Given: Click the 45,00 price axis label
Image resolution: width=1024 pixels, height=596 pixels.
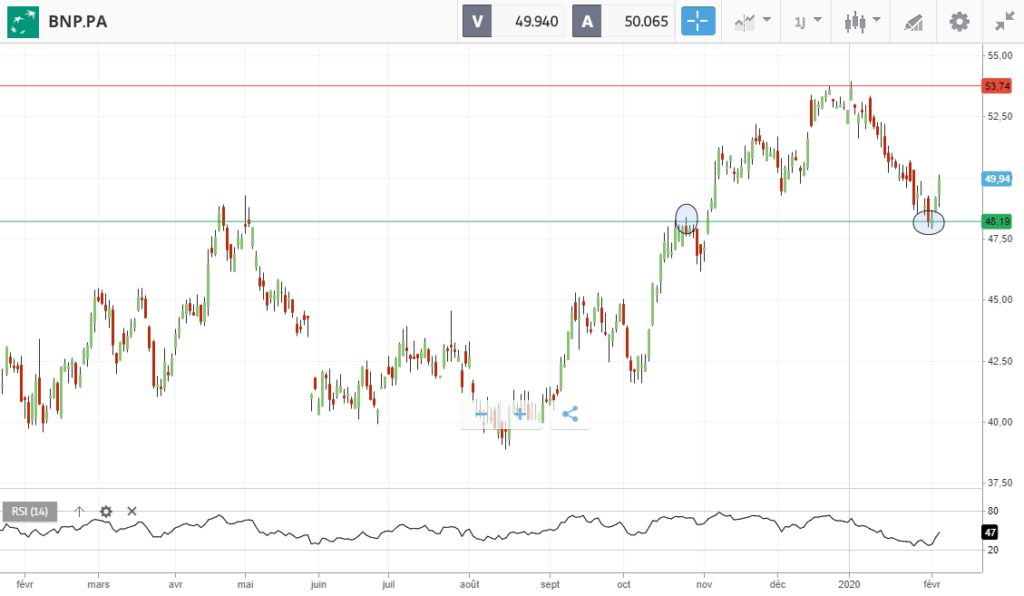Looking at the screenshot, I should pyautogui.click(x=1000, y=300).
